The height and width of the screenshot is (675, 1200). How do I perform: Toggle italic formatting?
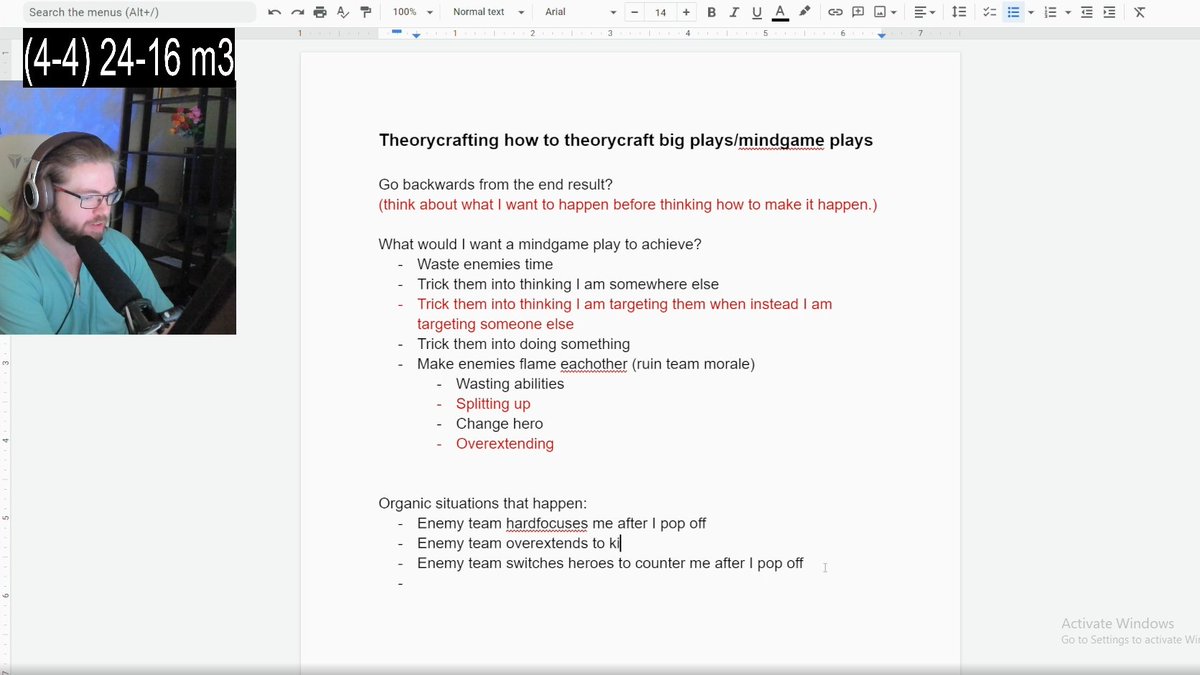(x=734, y=12)
